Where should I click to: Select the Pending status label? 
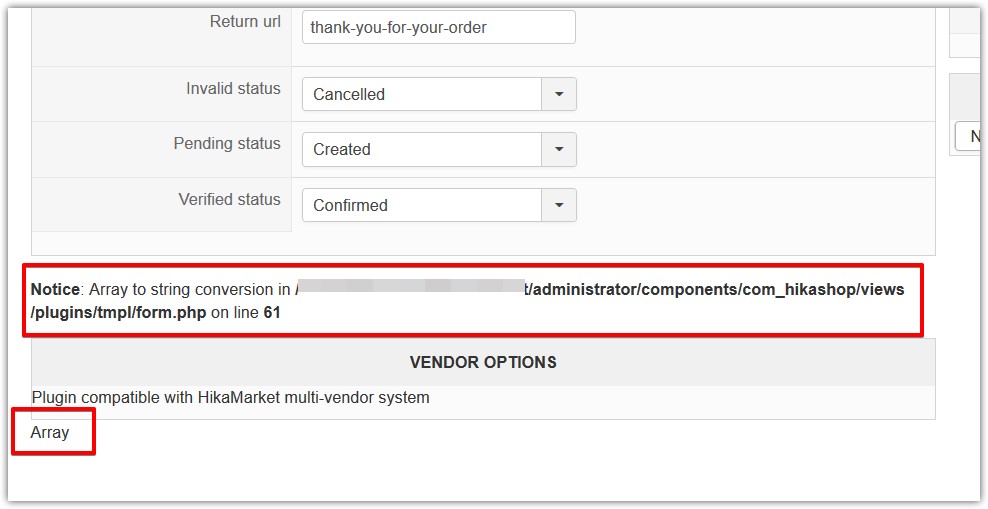227,144
